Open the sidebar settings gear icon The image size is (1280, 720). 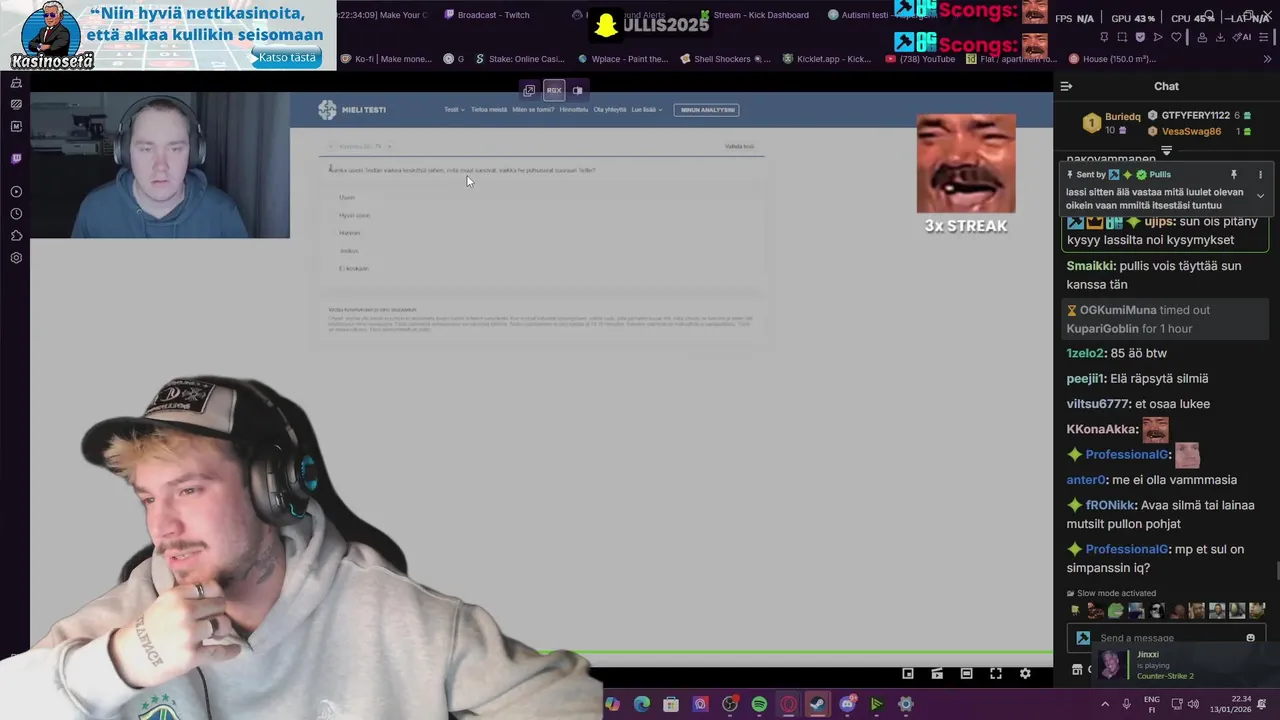[x=16, y=258]
